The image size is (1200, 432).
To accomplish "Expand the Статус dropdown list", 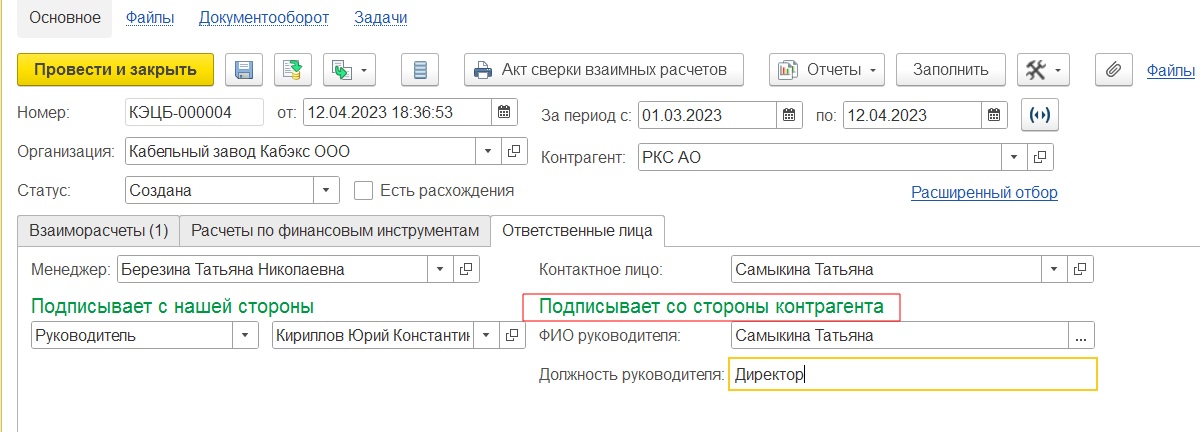I will (326, 190).
